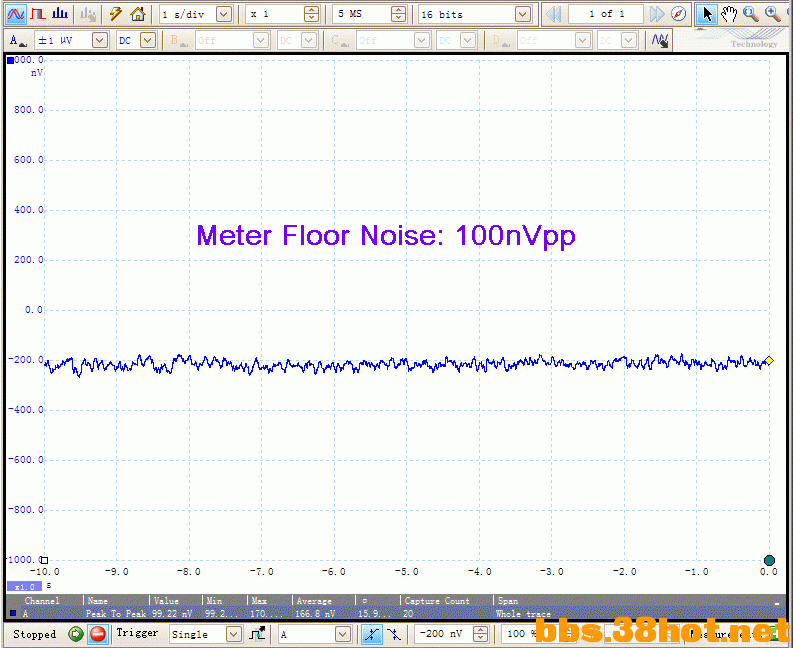
Task: Open Channel D options button
Action: click(501, 40)
